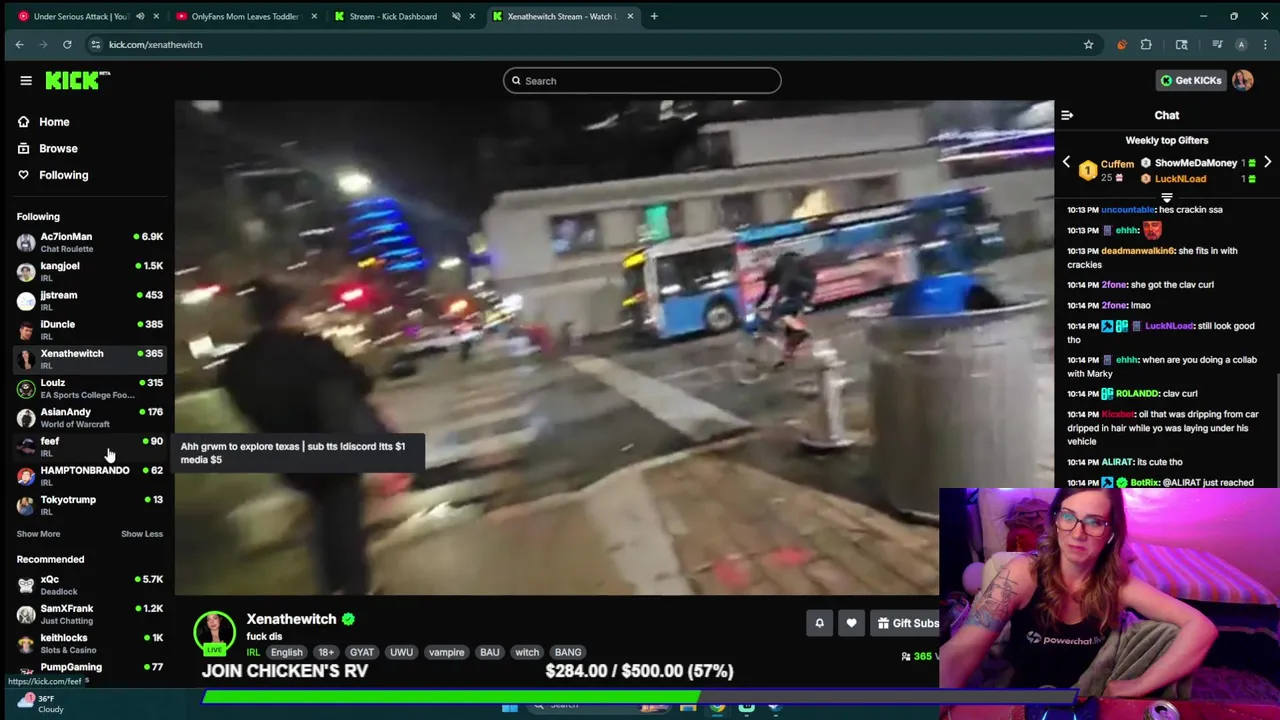Click the BAU tag

(x=490, y=653)
